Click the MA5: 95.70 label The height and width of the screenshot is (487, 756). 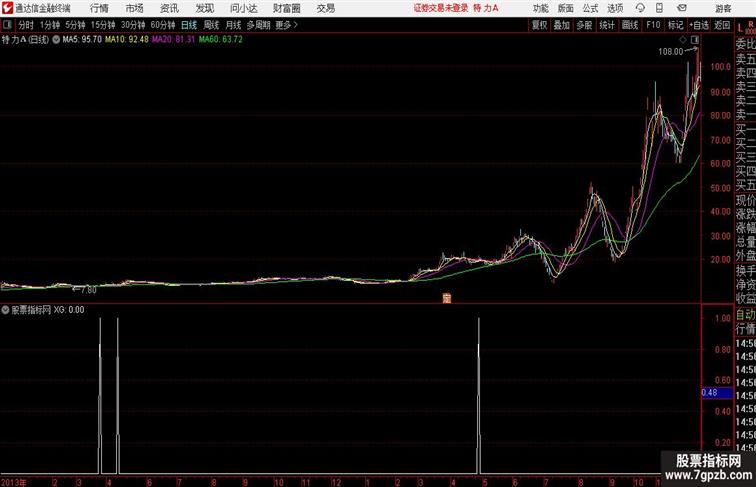(82, 40)
